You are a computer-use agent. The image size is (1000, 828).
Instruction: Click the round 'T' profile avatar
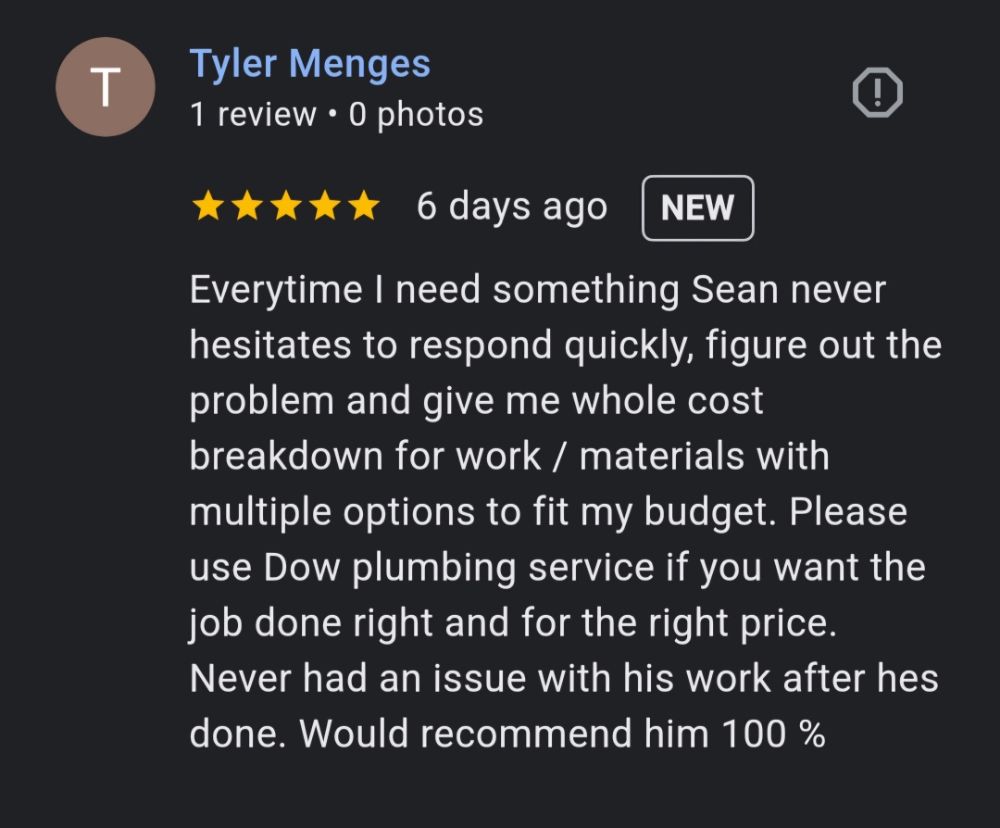coord(105,87)
